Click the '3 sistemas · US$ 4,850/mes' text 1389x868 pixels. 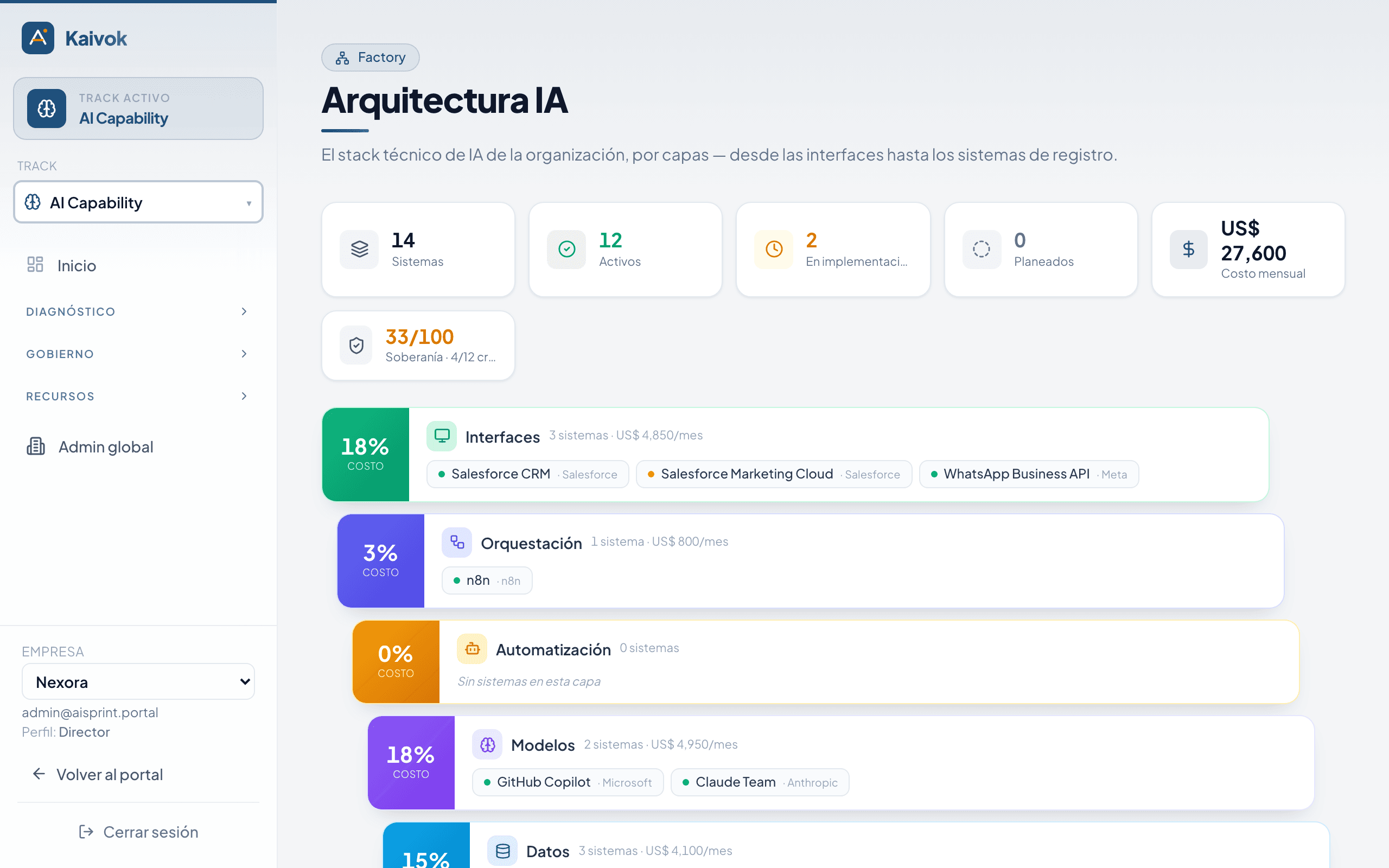[626, 435]
